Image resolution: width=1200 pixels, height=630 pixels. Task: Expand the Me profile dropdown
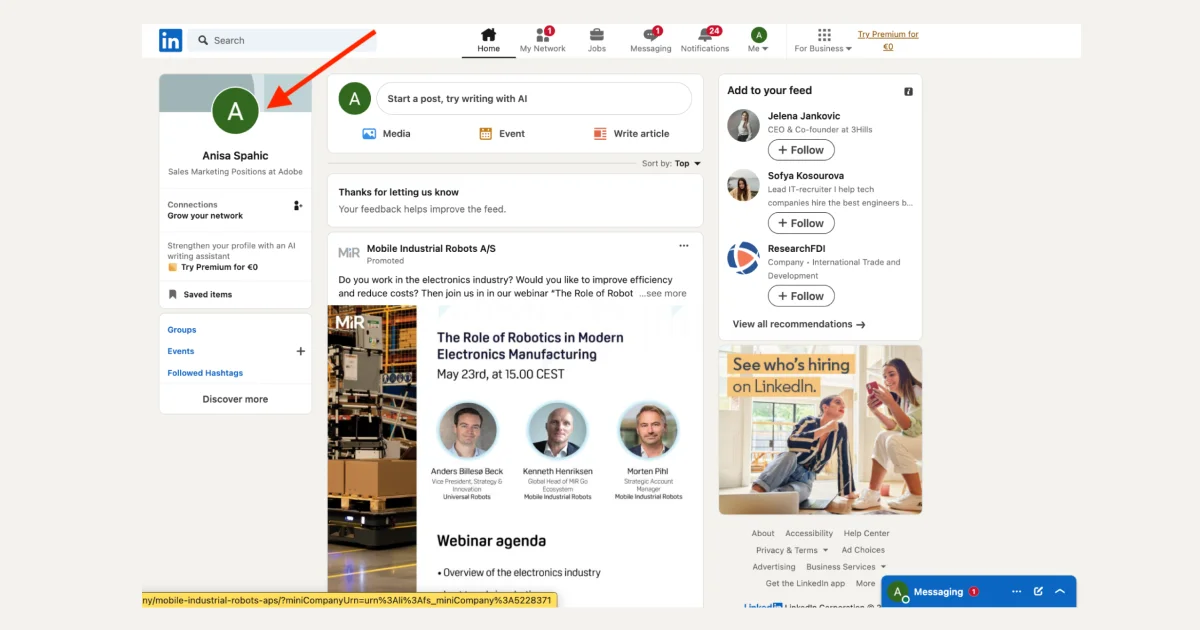coord(759,40)
